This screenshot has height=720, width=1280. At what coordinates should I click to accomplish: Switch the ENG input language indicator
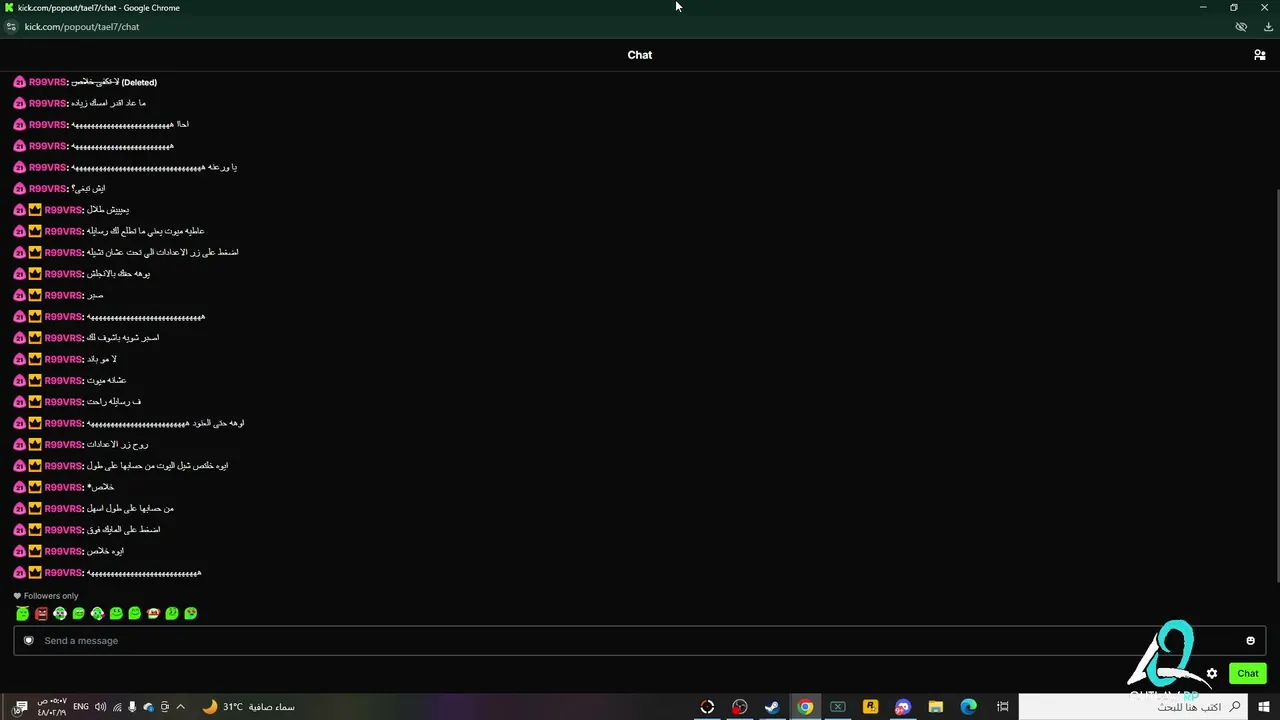pos(81,707)
